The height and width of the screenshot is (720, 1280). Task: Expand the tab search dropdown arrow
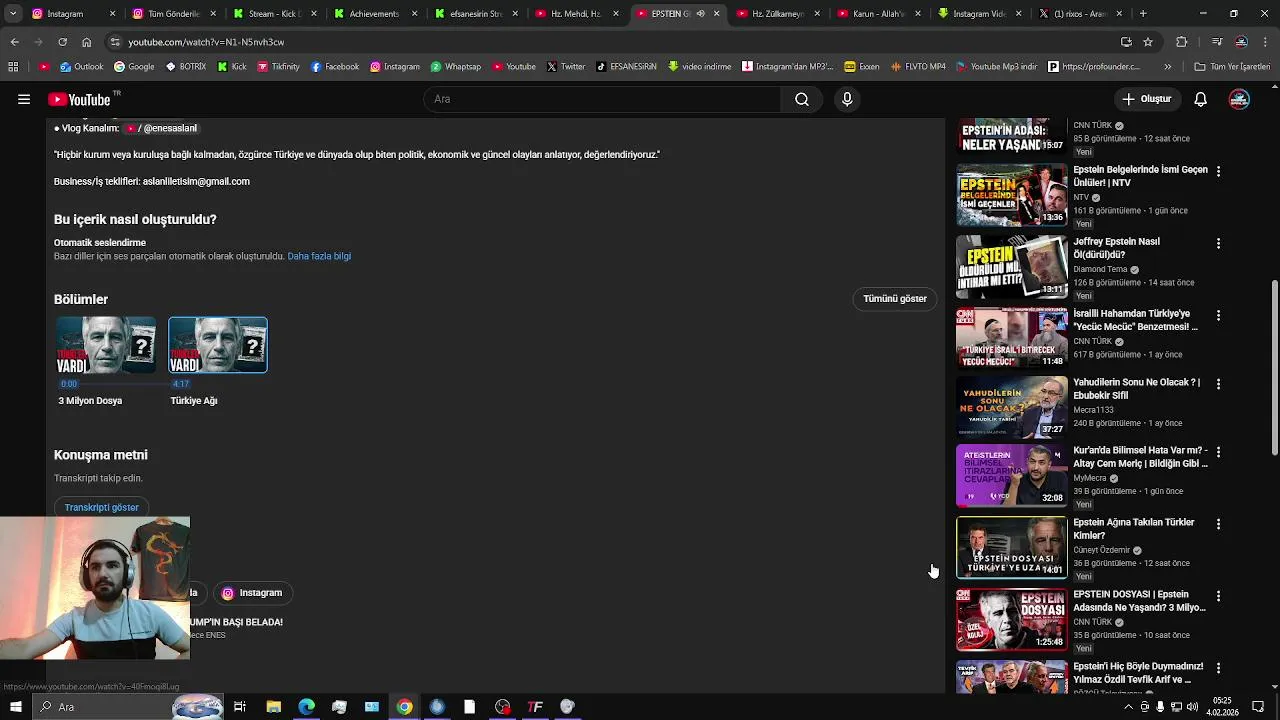coord(13,14)
